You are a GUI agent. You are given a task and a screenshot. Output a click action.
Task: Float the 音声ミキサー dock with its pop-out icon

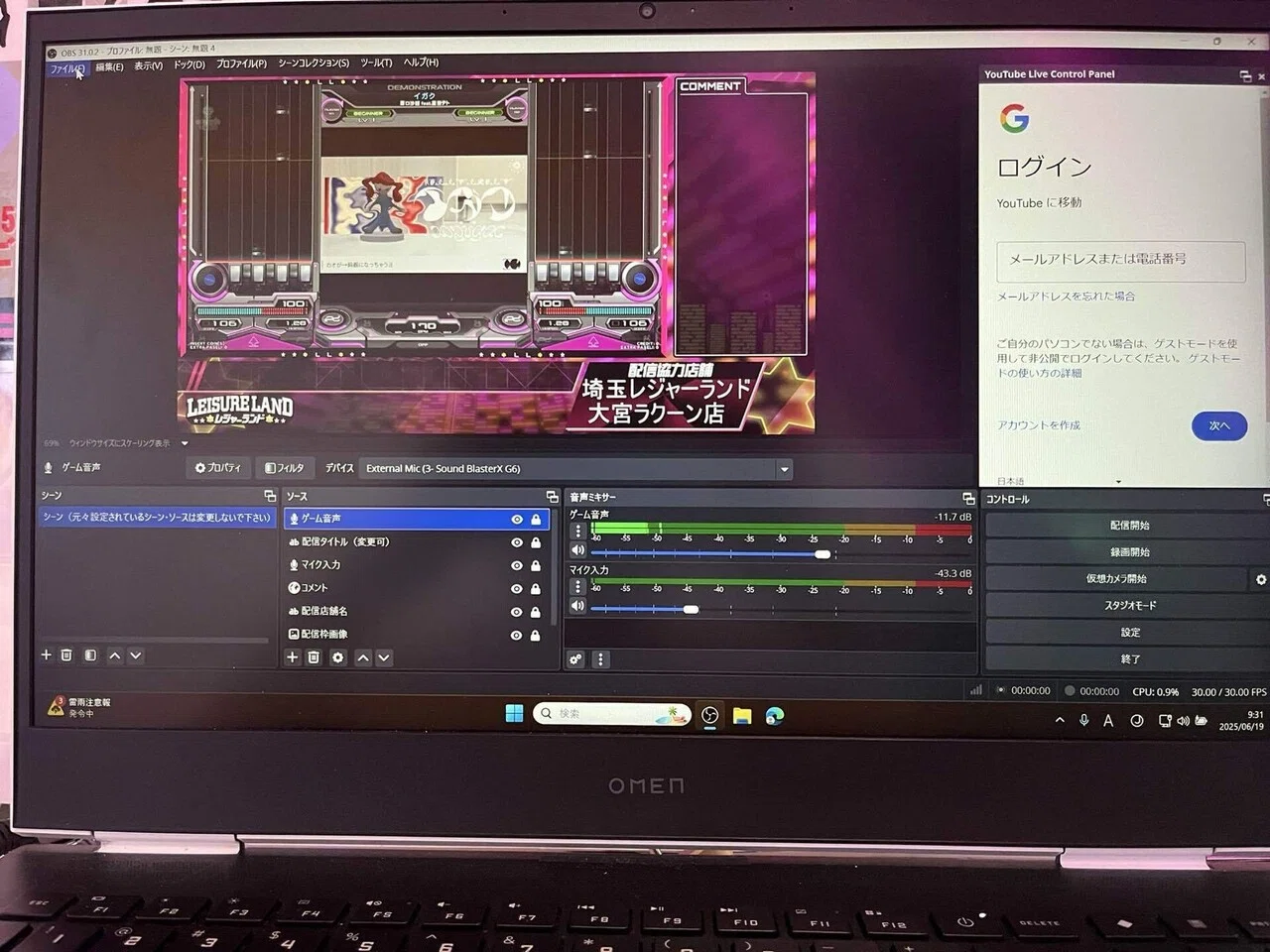click(968, 498)
